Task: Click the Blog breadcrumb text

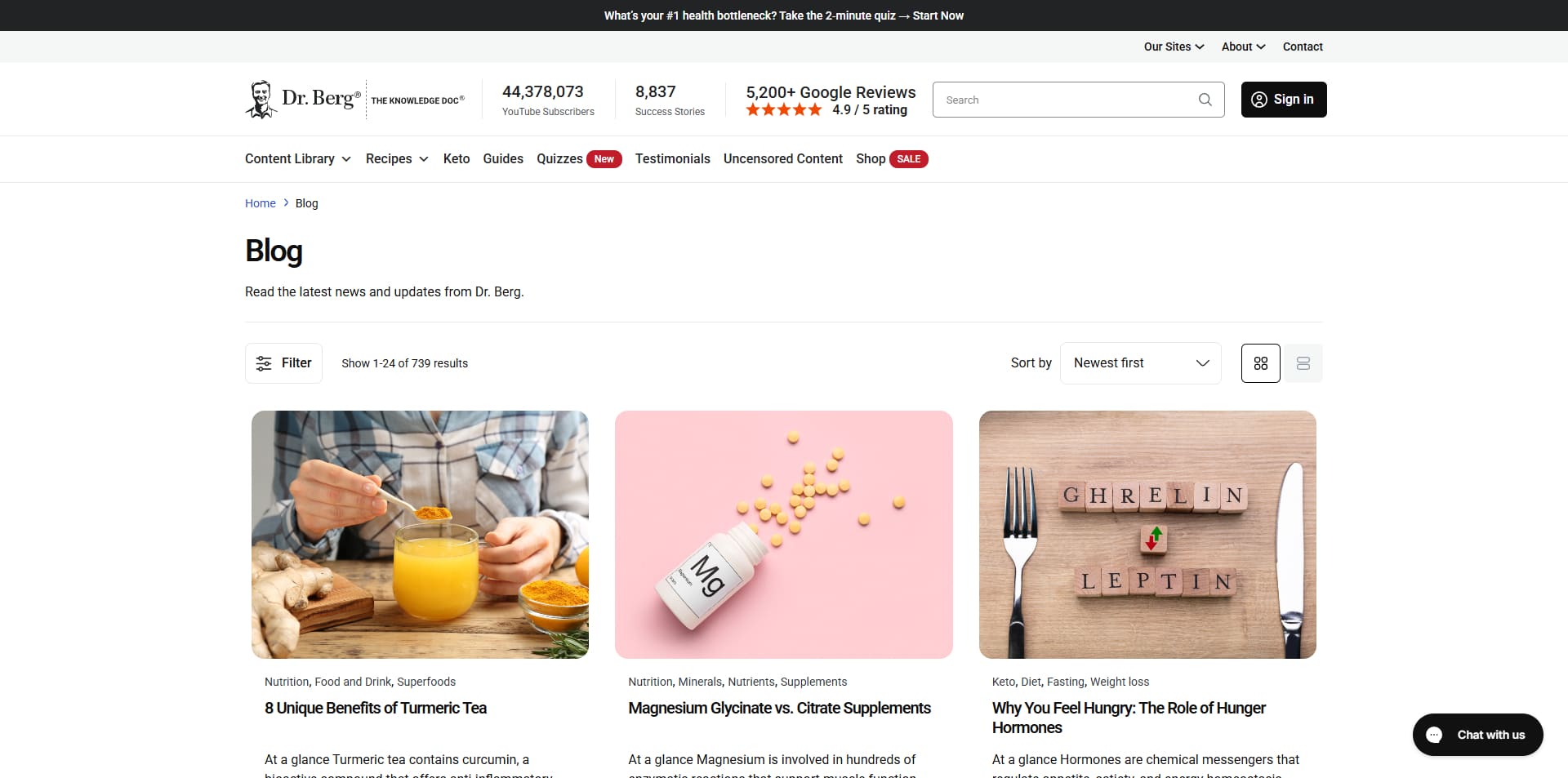Action: (x=306, y=203)
